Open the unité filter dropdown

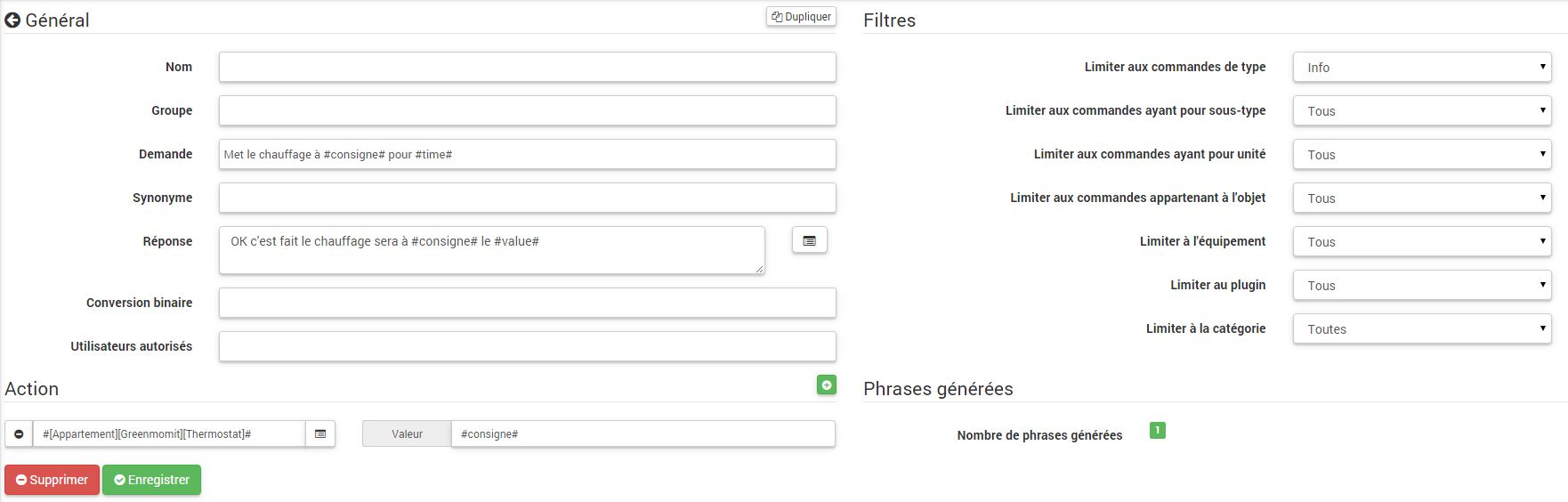pyautogui.click(x=1421, y=155)
